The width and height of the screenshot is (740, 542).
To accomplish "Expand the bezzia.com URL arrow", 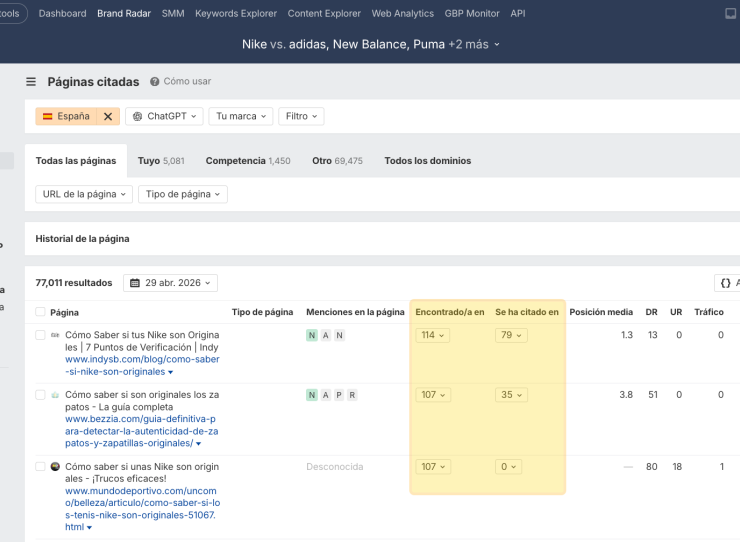I will (x=198, y=444).
